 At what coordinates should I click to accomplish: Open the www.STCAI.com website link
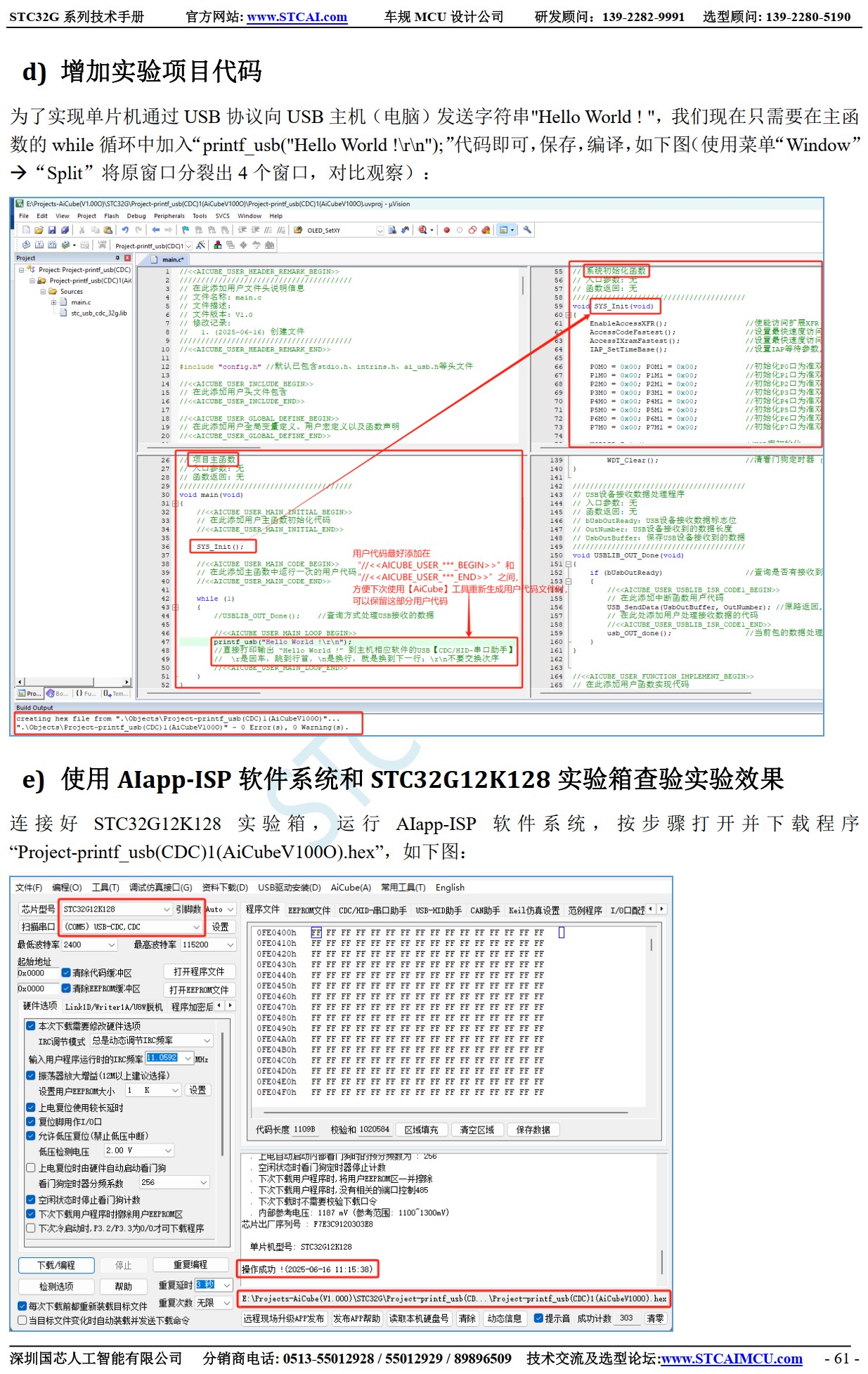click(x=297, y=17)
